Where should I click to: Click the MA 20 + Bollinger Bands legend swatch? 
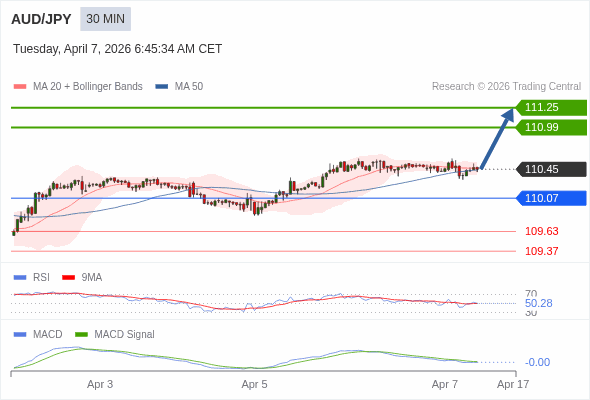coord(20,87)
